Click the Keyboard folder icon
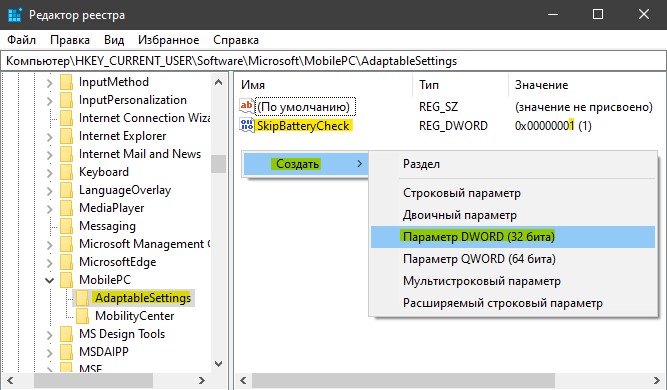Viewport: 667px width, 390px height. click(x=66, y=172)
